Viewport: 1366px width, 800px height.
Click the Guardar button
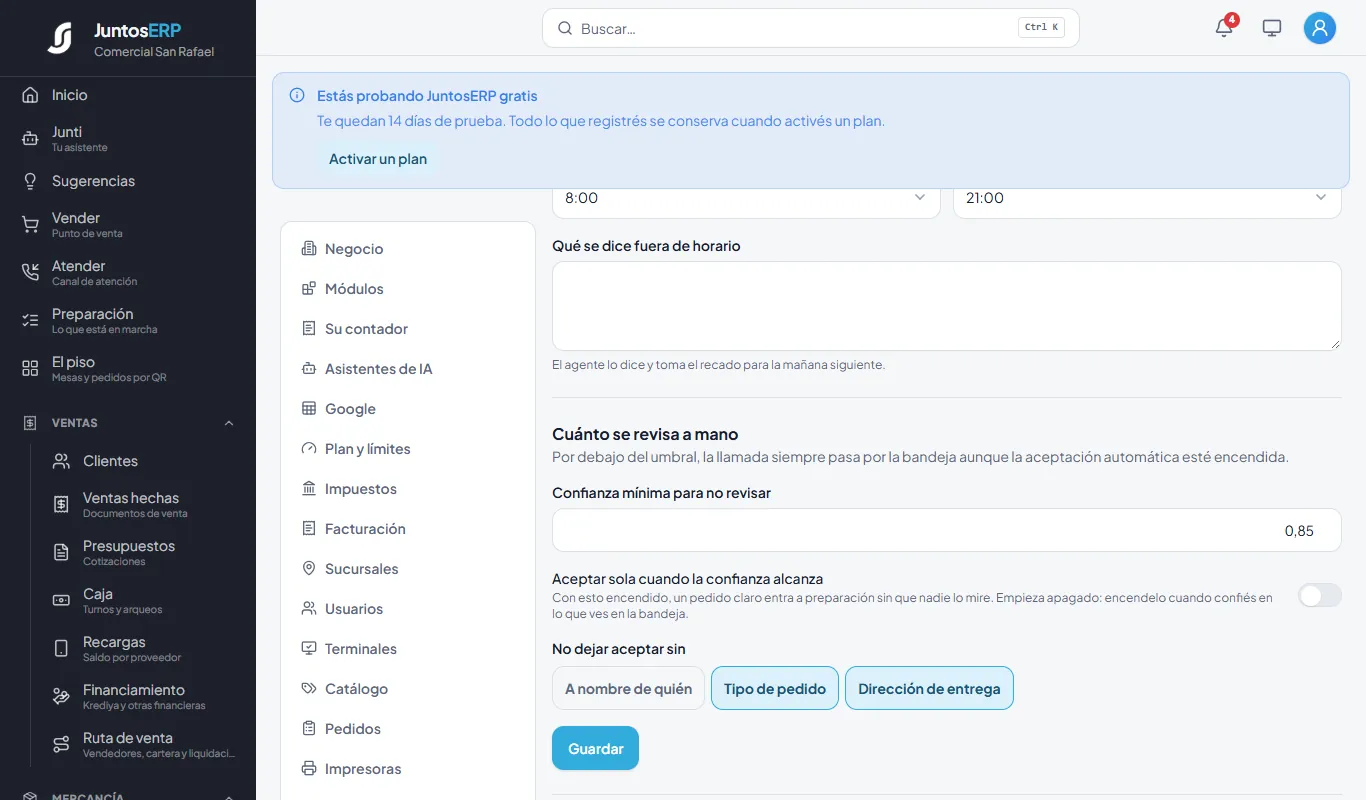tap(595, 748)
